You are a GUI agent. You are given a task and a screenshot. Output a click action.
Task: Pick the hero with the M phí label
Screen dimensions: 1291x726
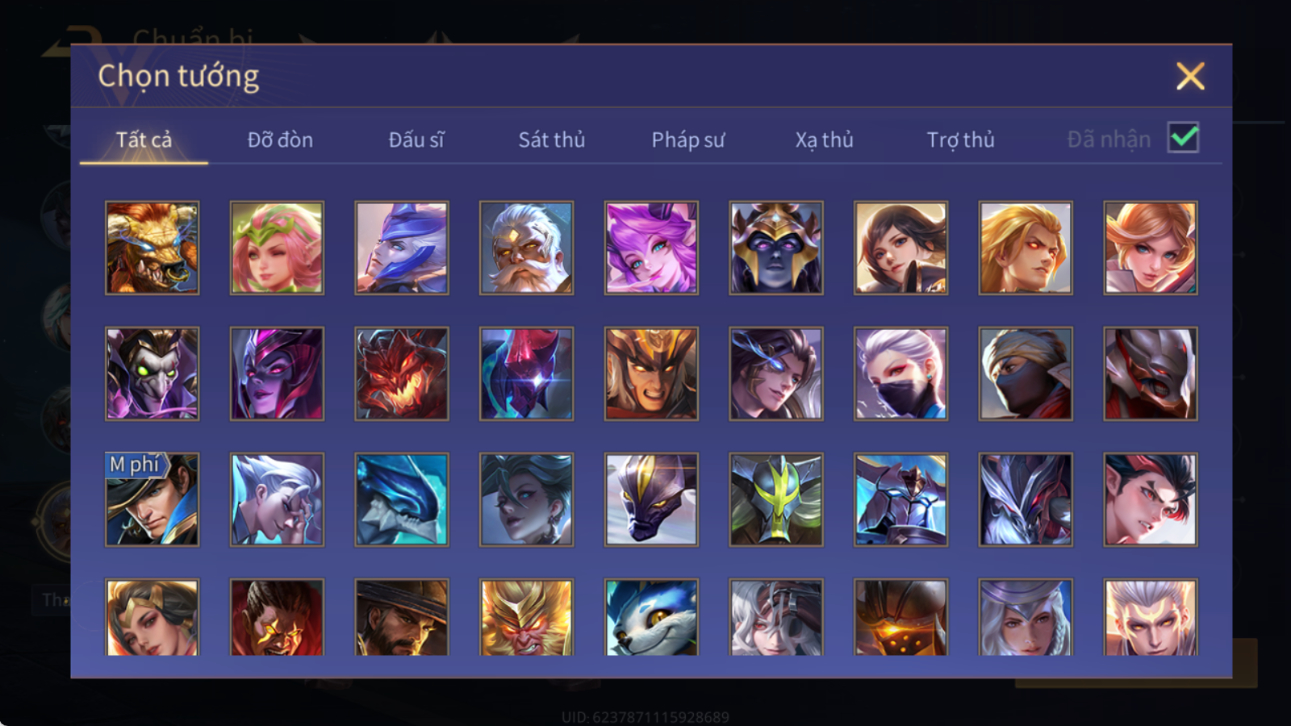152,499
